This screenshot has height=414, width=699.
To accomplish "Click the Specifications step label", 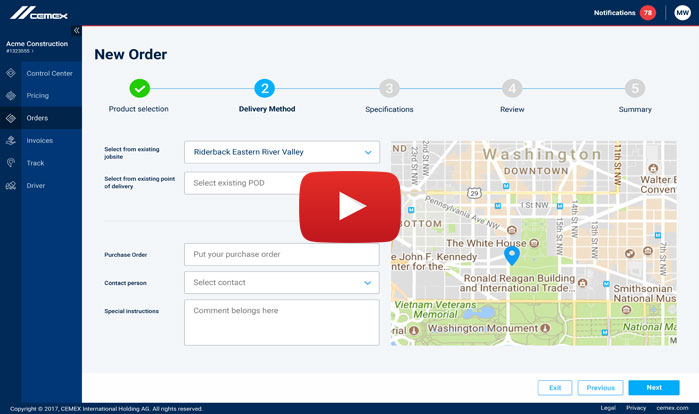I will pyautogui.click(x=389, y=109).
